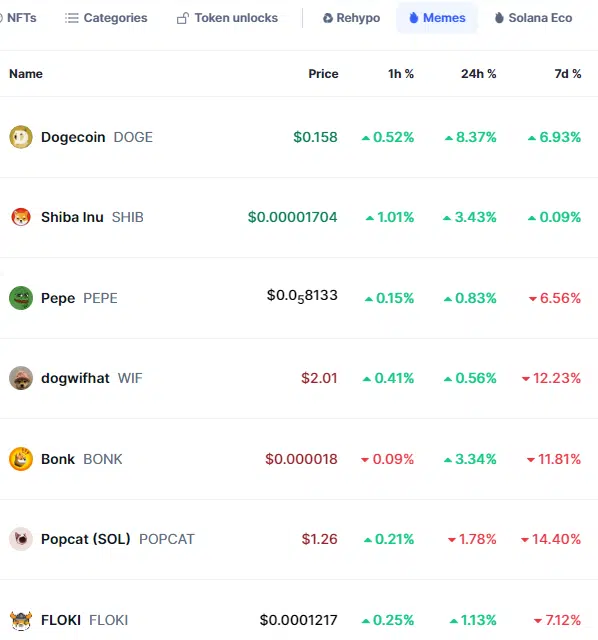
Task: Click the FLOKI coin logo
Action: [21, 620]
